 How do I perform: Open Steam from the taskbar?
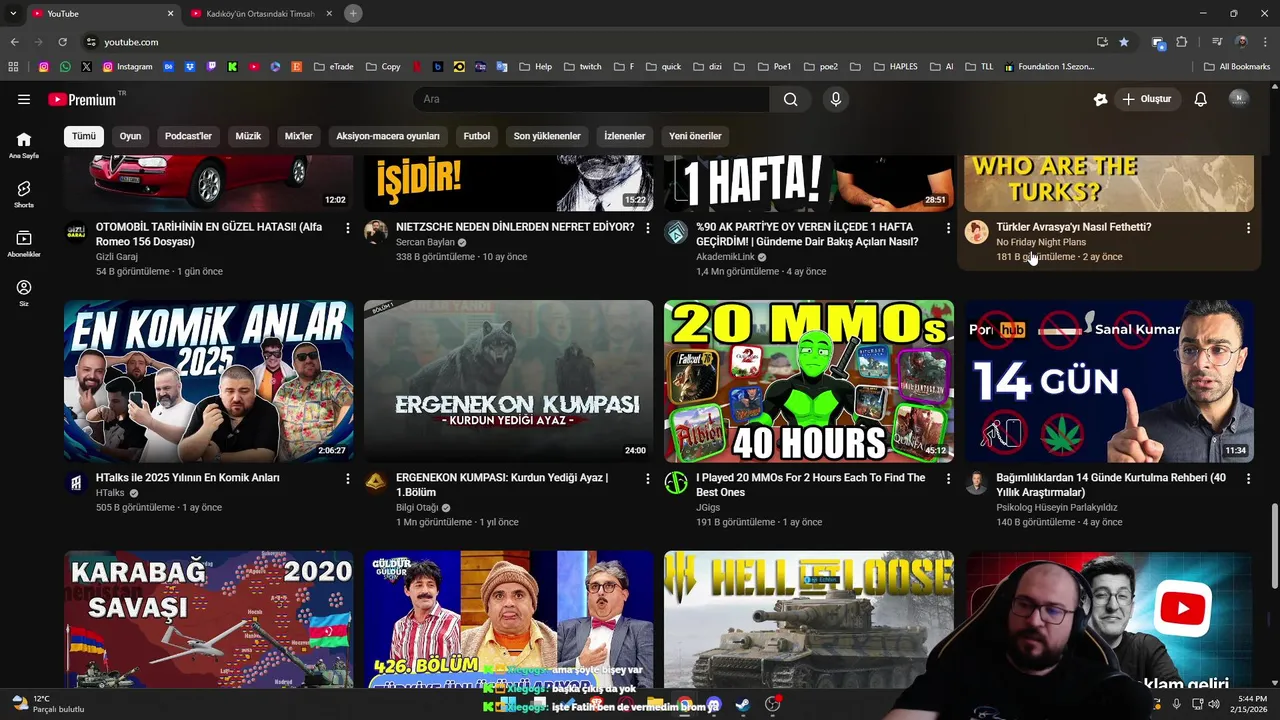pos(743,704)
